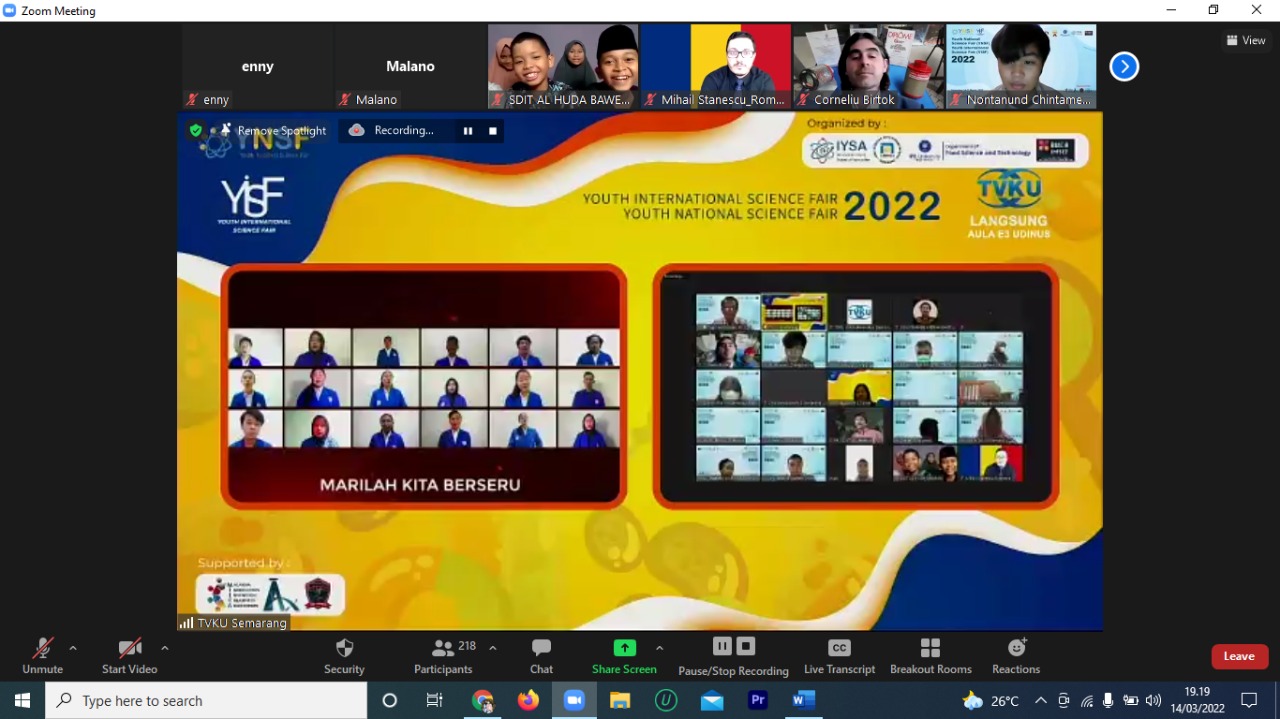
Task: Open the Chat panel
Action: click(541, 655)
